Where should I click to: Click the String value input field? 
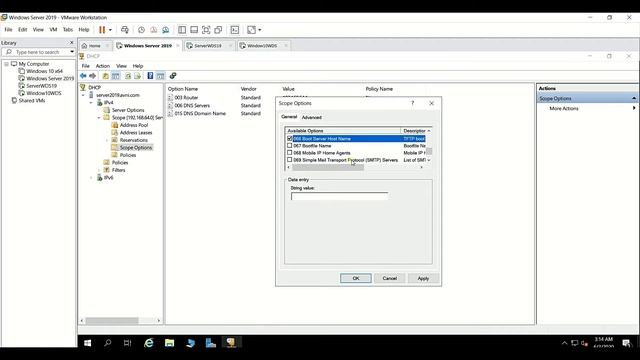[340, 196]
